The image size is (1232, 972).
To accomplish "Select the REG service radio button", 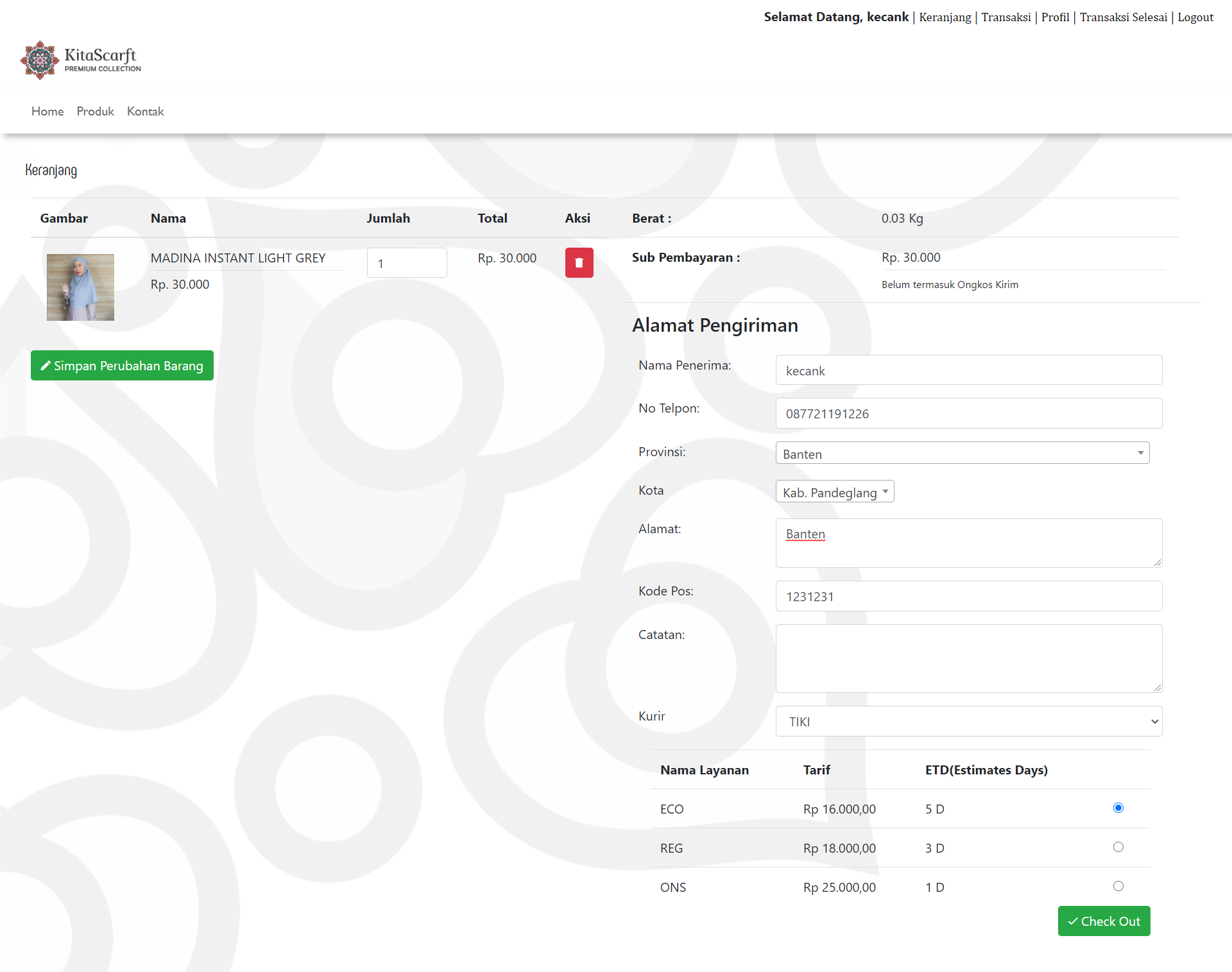I will point(1118,847).
